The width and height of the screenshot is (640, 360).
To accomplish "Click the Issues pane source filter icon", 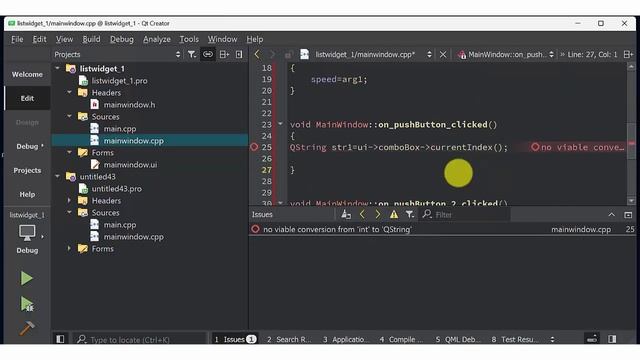I will click(346, 214).
